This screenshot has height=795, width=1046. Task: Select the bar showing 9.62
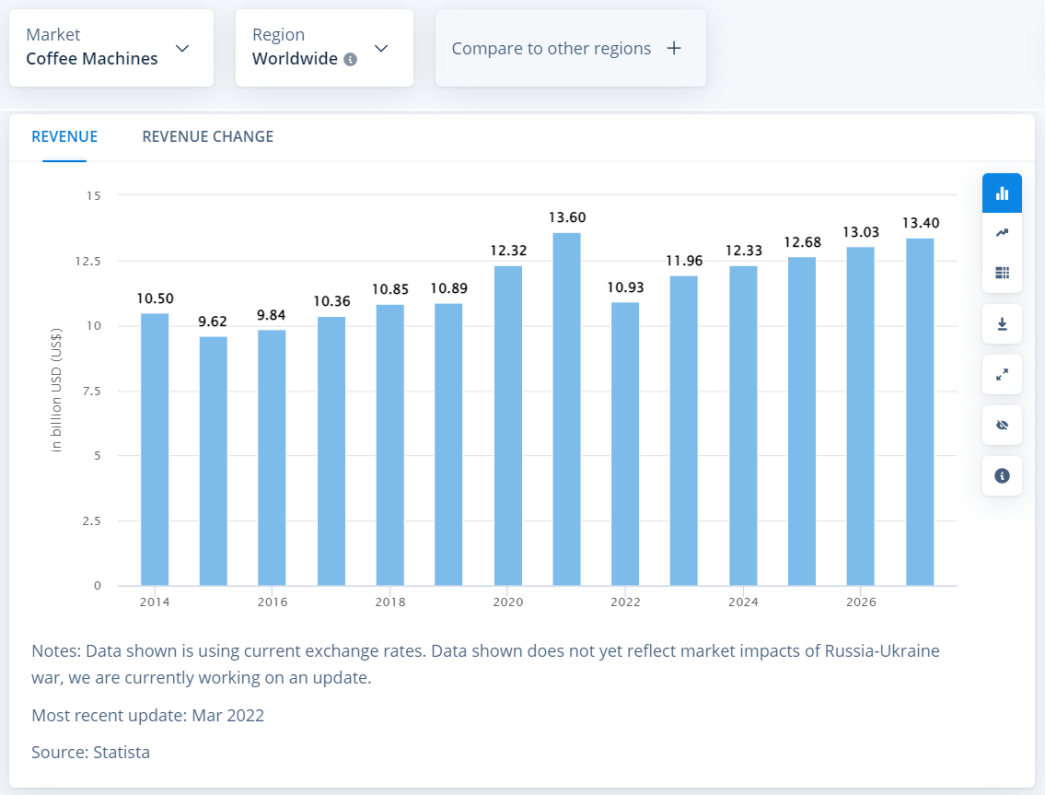[213, 460]
